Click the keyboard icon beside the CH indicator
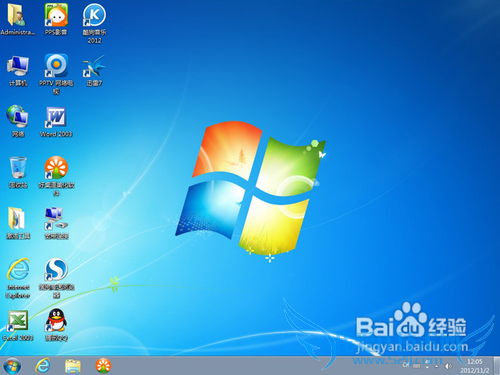The width and height of the screenshot is (500, 375). (417, 366)
